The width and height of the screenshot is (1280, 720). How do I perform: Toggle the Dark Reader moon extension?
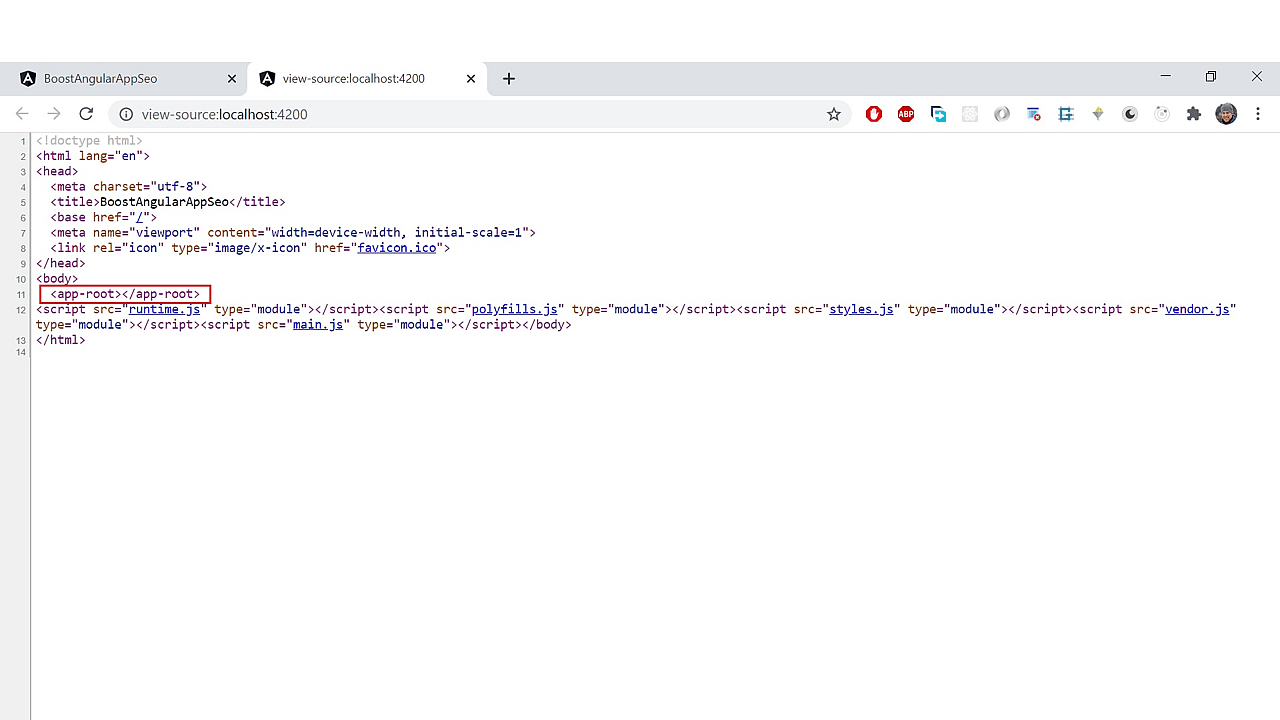1130,114
